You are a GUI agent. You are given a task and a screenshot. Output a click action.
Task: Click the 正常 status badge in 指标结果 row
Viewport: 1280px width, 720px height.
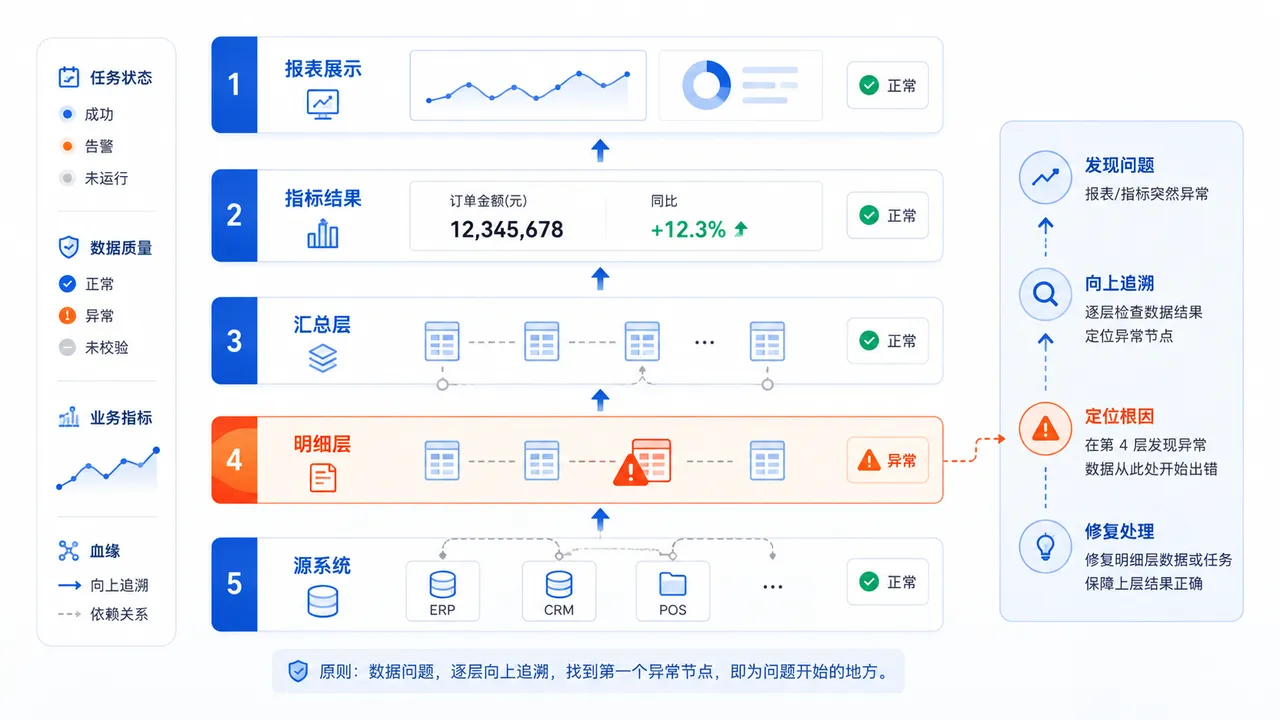pyautogui.click(x=888, y=215)
